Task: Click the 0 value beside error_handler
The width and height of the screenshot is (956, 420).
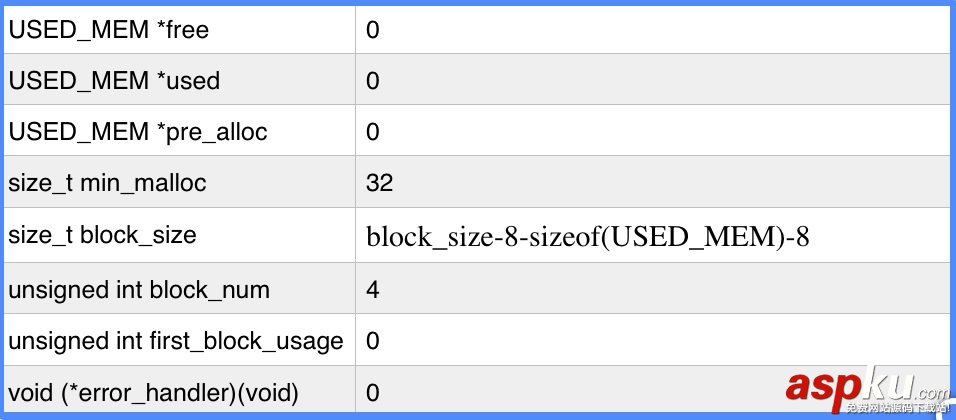Action: 373,393
